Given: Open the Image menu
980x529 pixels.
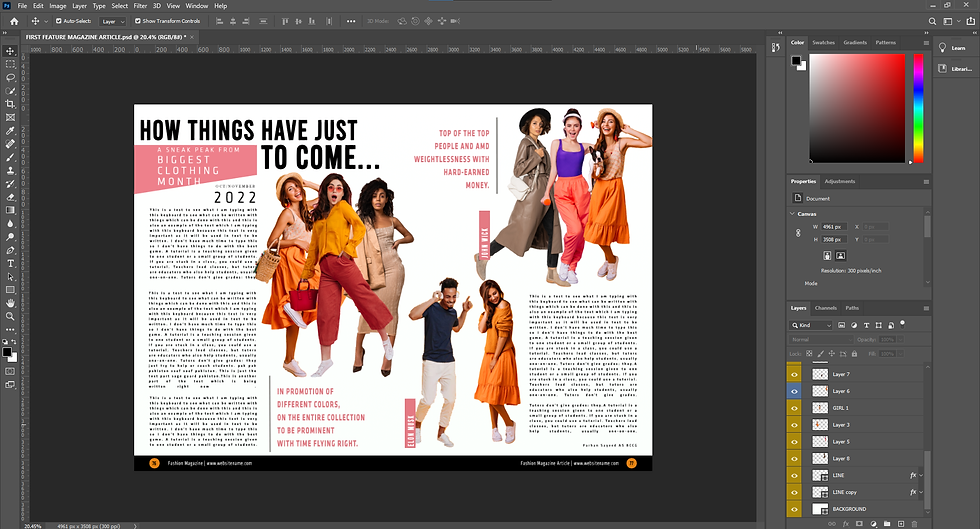Looking at the screenshot, I should tap(58, 6).
